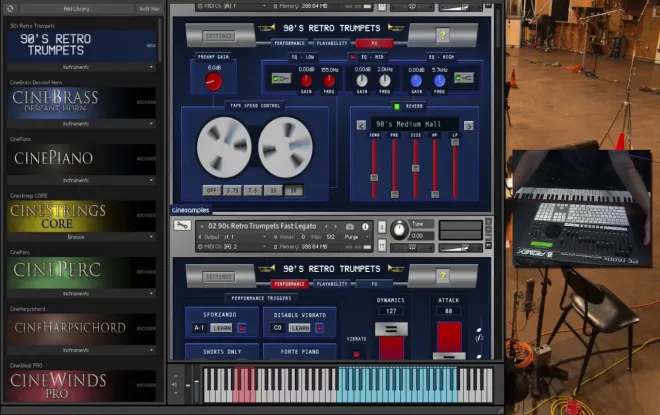The width and height of the screenshot is (660, 415).
Task: Adjust EQ Mid gain white knob
Action: pyautogui.click(x=362, y=80)
